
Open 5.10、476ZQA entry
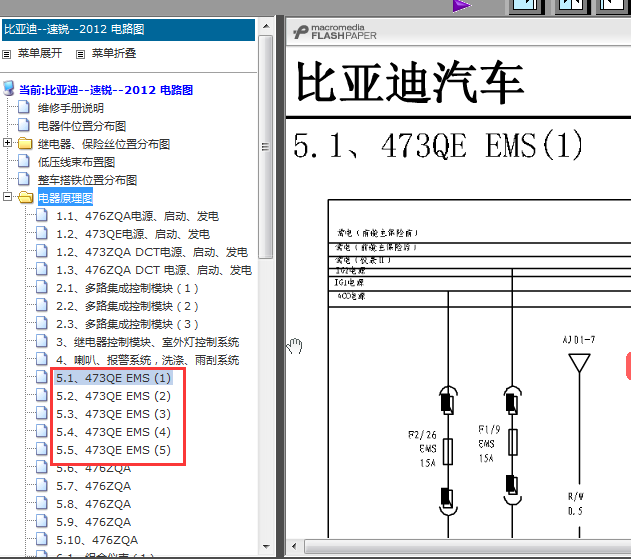97,540
